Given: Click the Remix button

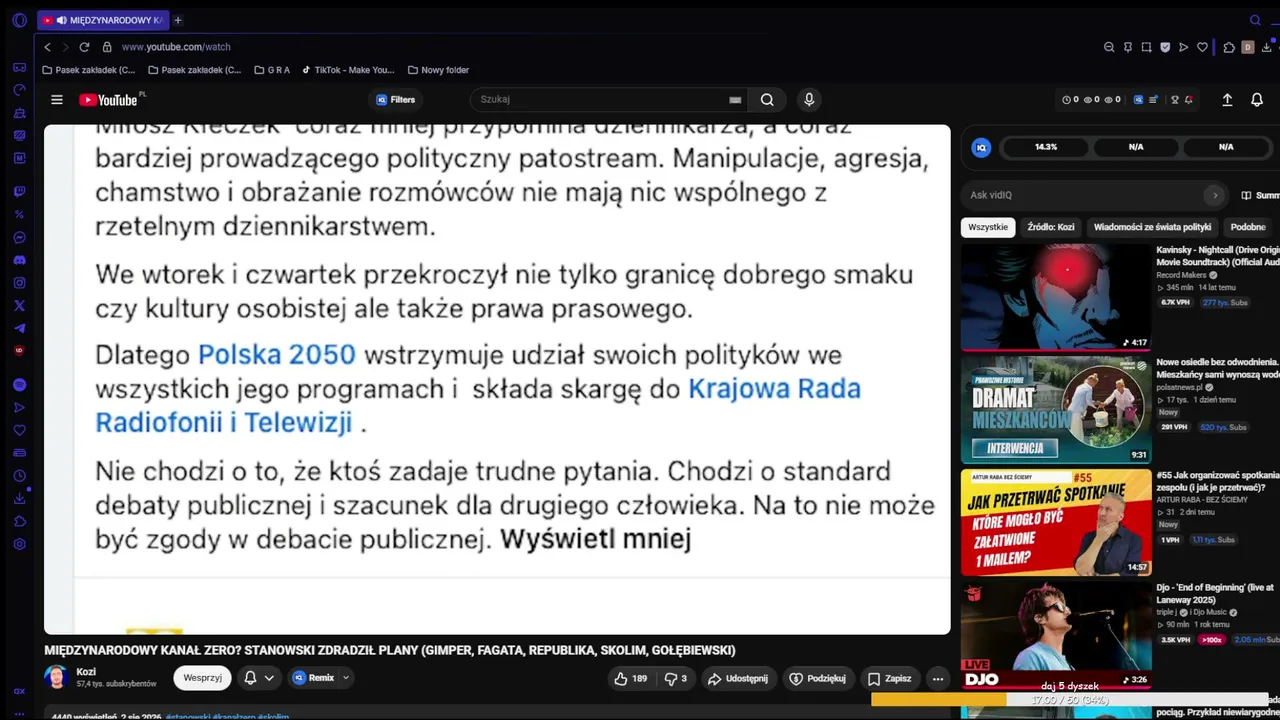Looking at the screenshot, I should click(314, 678).
